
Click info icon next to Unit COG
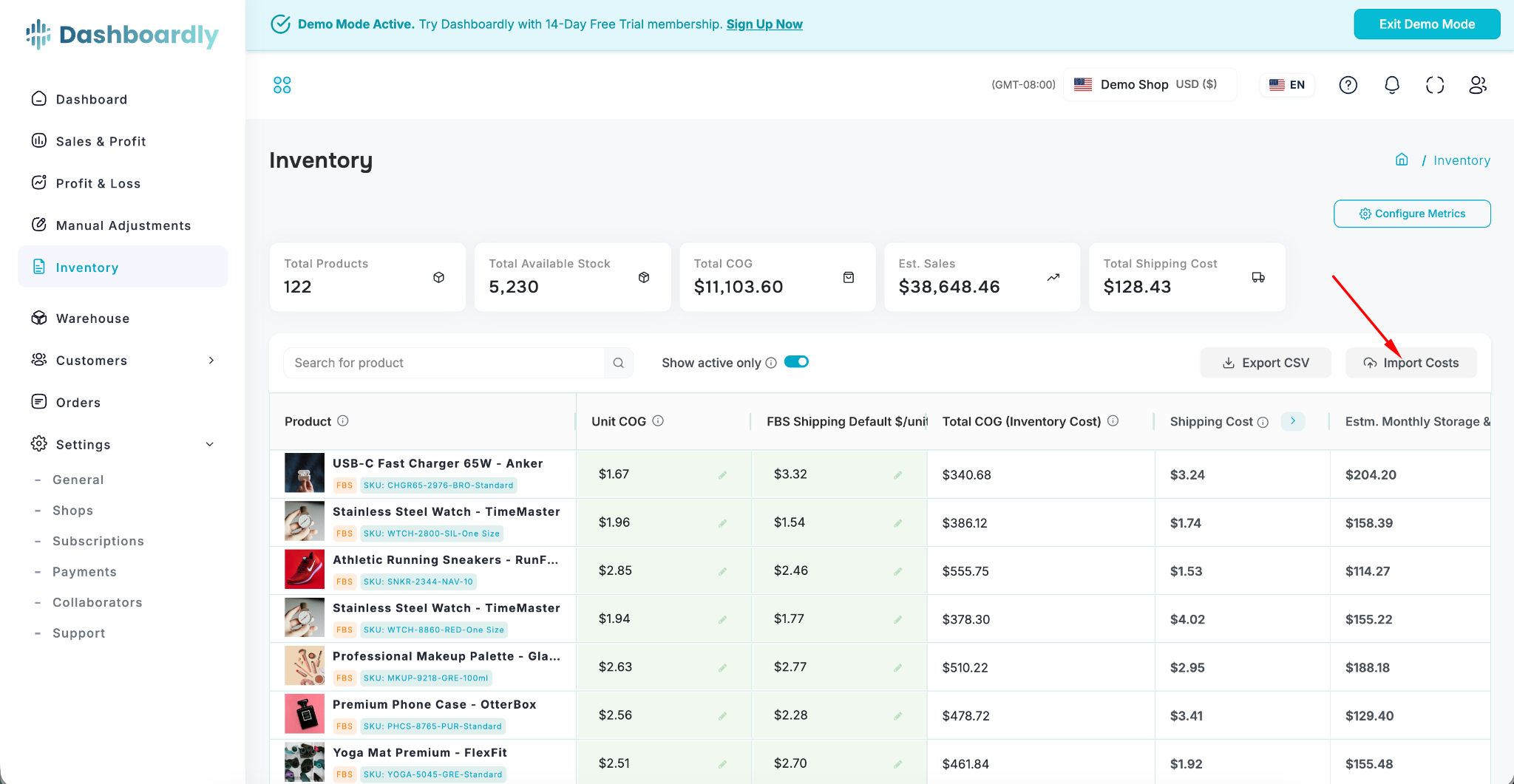tap(658, 421)
